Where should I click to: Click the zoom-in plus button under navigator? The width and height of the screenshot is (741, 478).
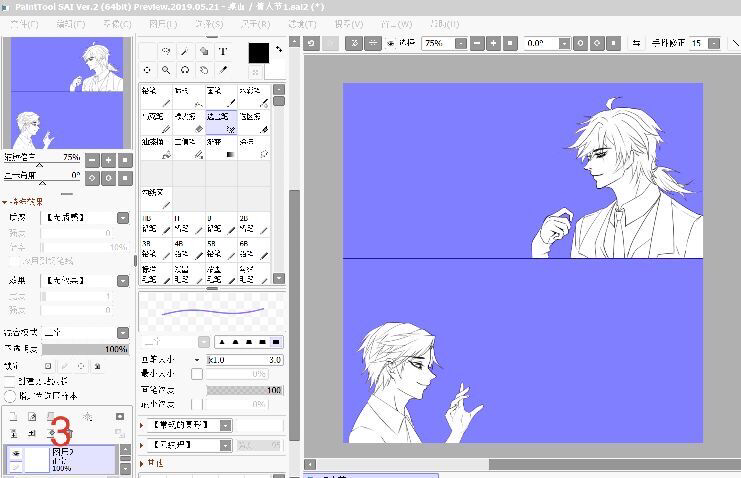[108, 160]
